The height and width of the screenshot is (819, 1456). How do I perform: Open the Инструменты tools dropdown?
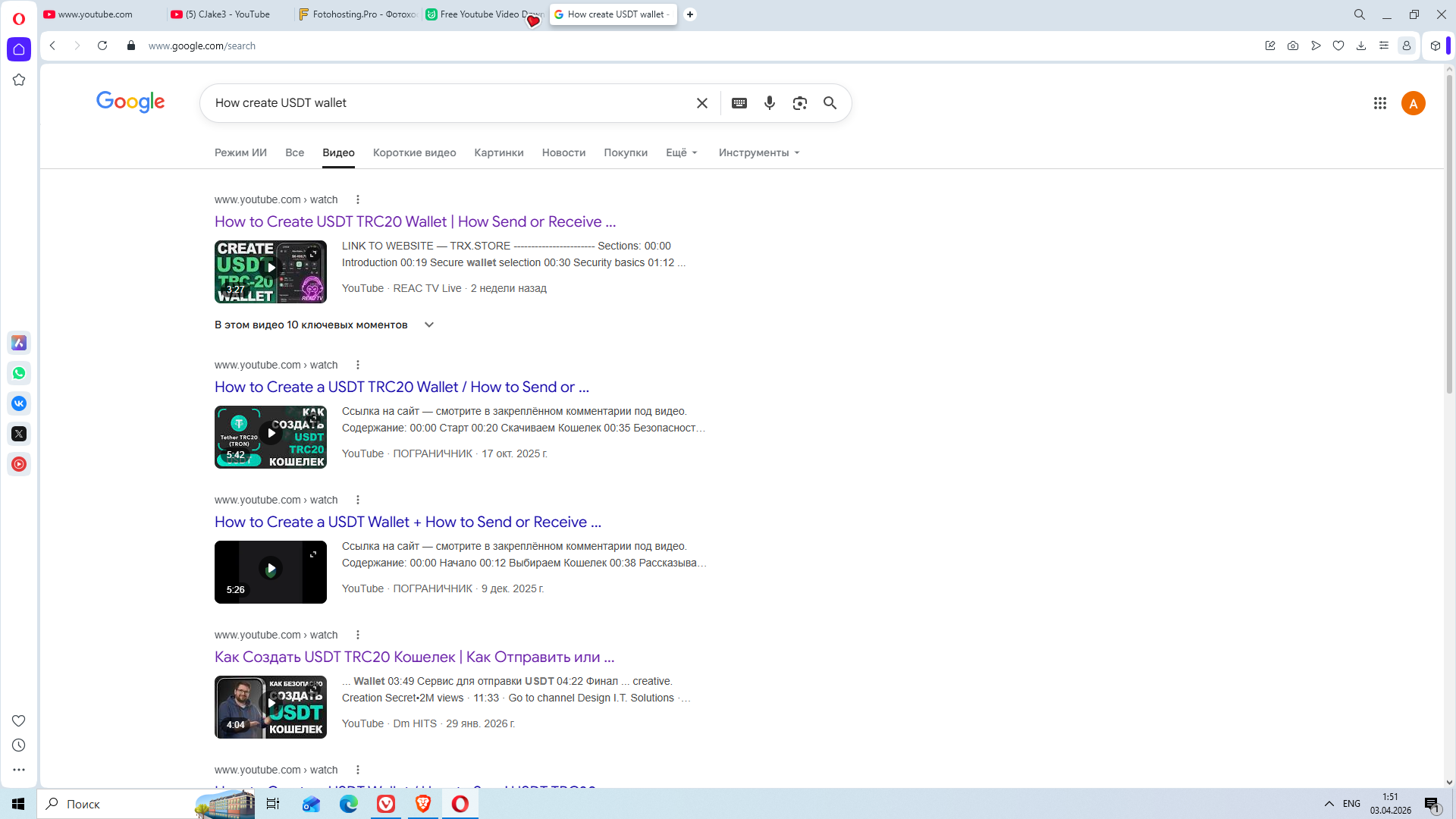point(758,152)
